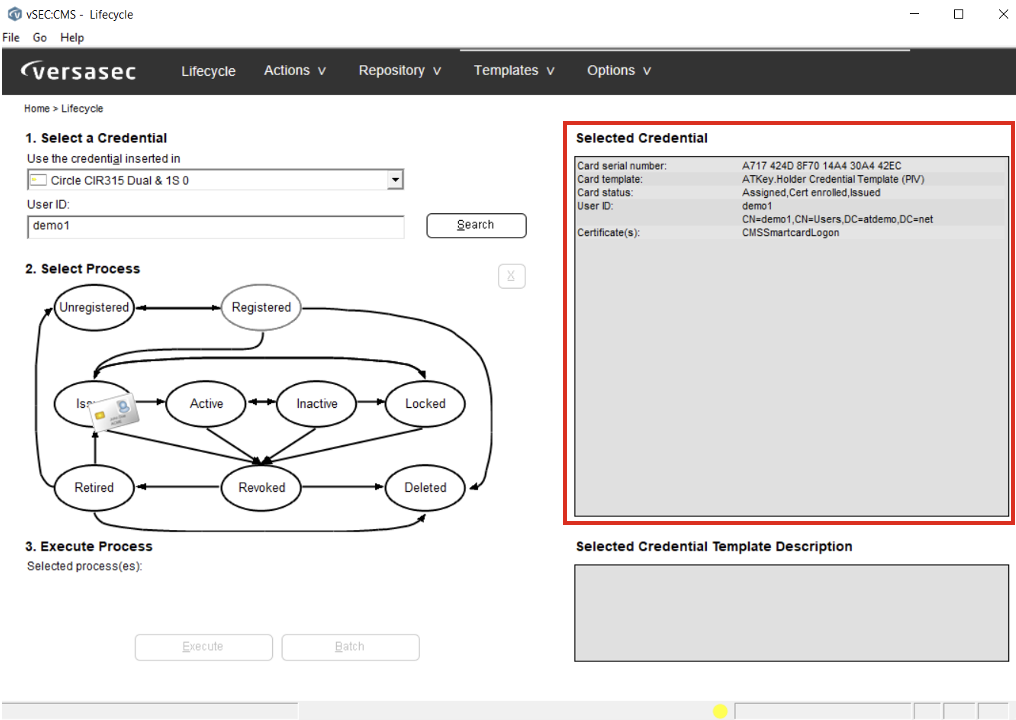The image size is (1016, 720).
Task: Open the Templates dropdown menu
Action: tap(514, 71)
